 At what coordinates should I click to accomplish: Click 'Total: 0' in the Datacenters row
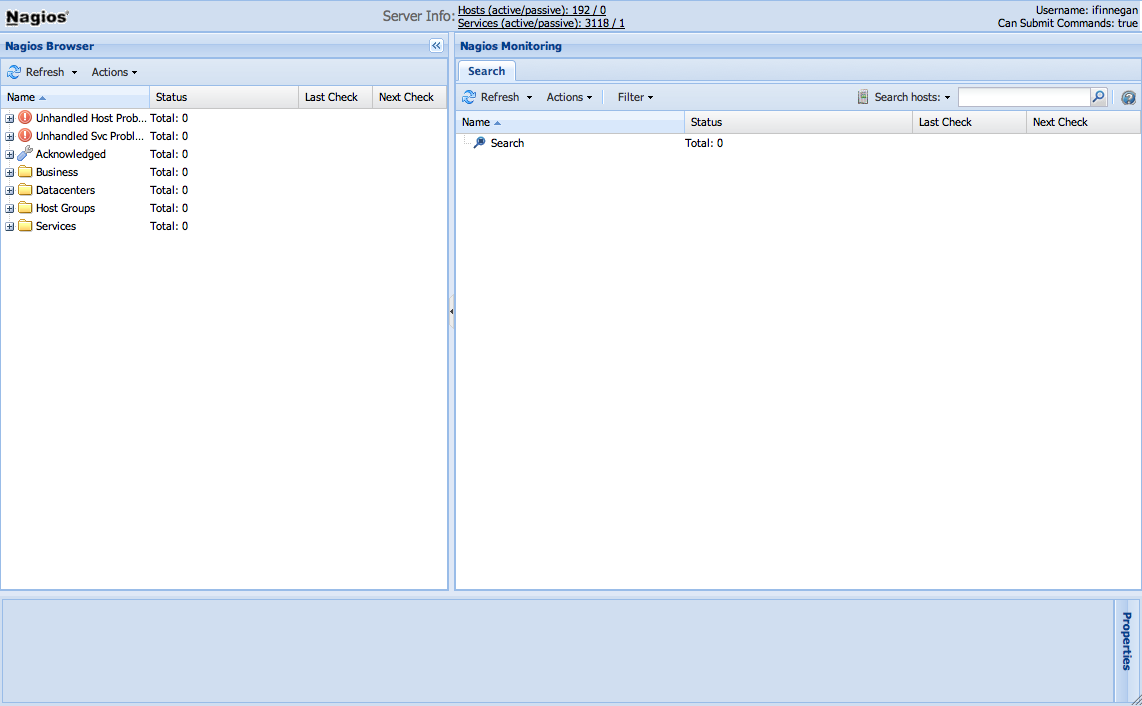click(x=169, y=190)
